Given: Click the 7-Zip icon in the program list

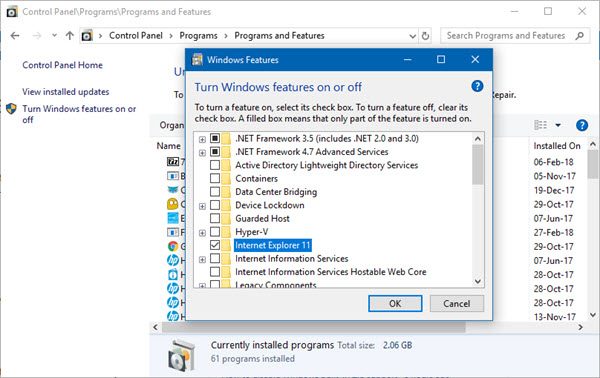Looking at the screenshot, I should click(x=173, y=162).
